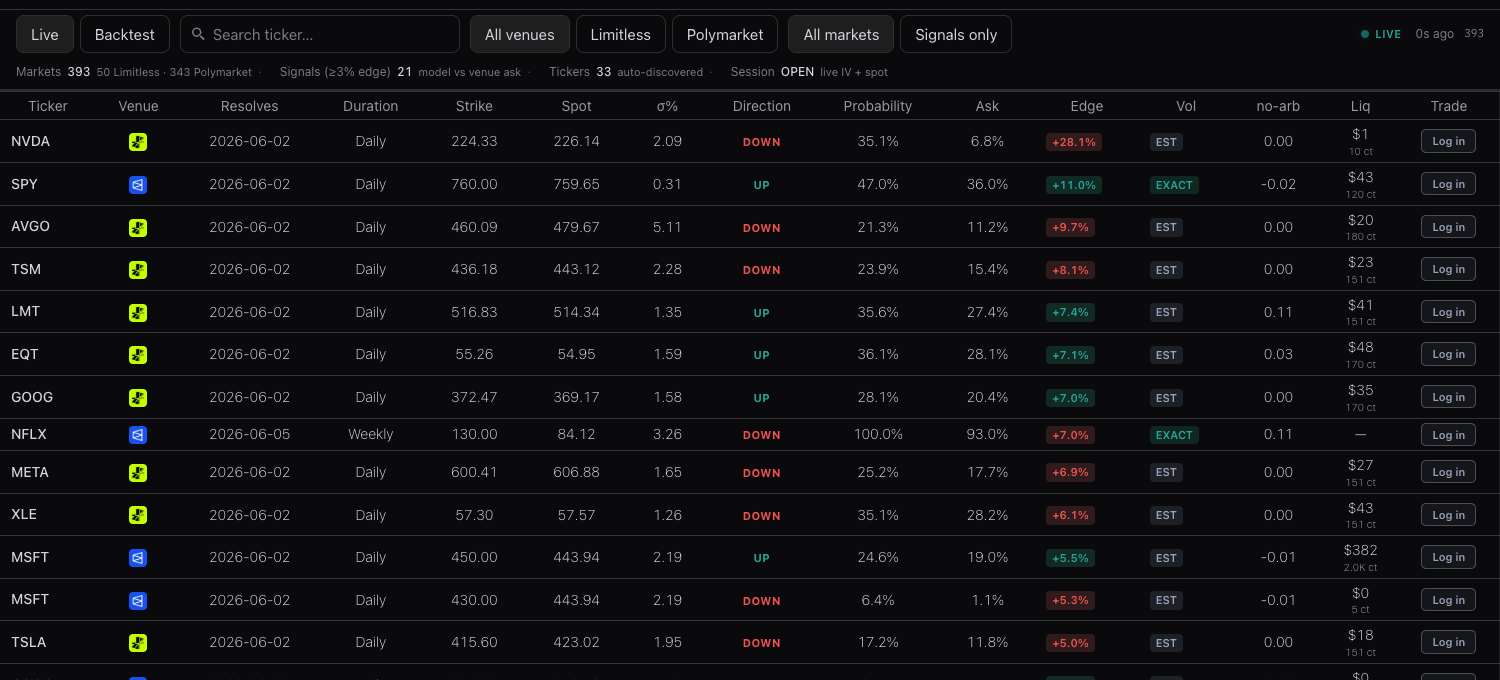The image size is (1500, 680).
Task: Click the 100.0% probability in NFLX row
Action: point(878,434)
